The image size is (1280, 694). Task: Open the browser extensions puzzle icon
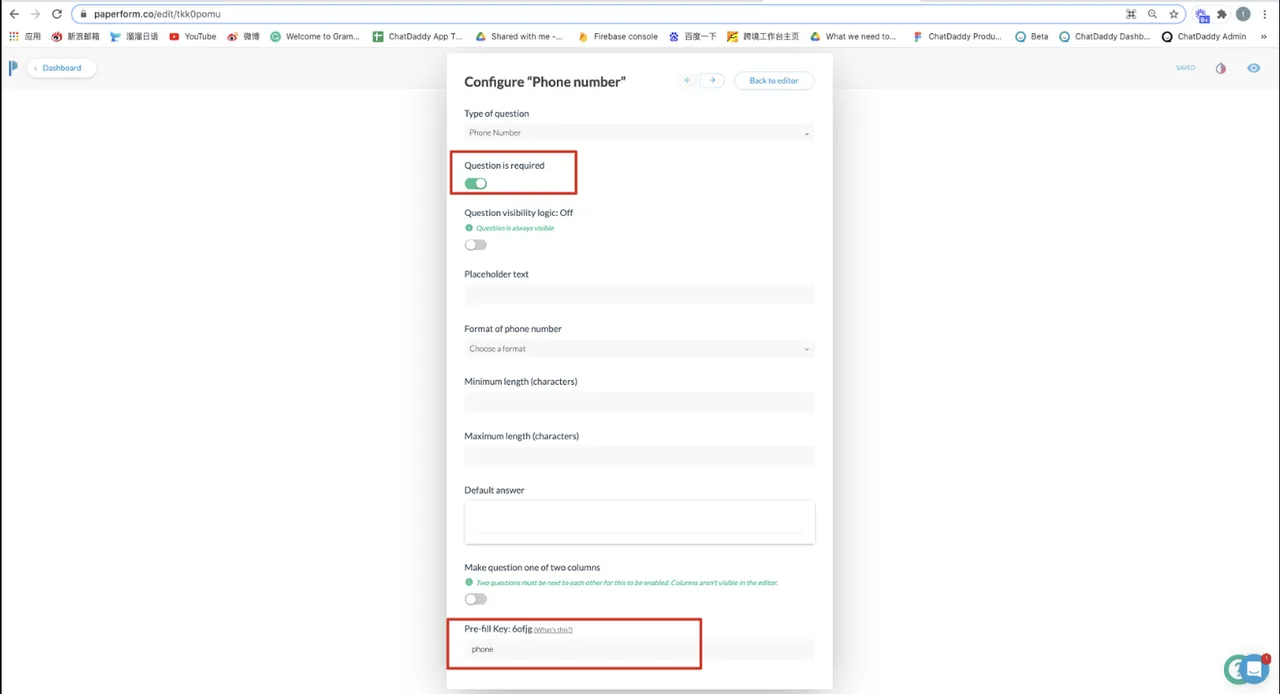tap(1221, 14)
